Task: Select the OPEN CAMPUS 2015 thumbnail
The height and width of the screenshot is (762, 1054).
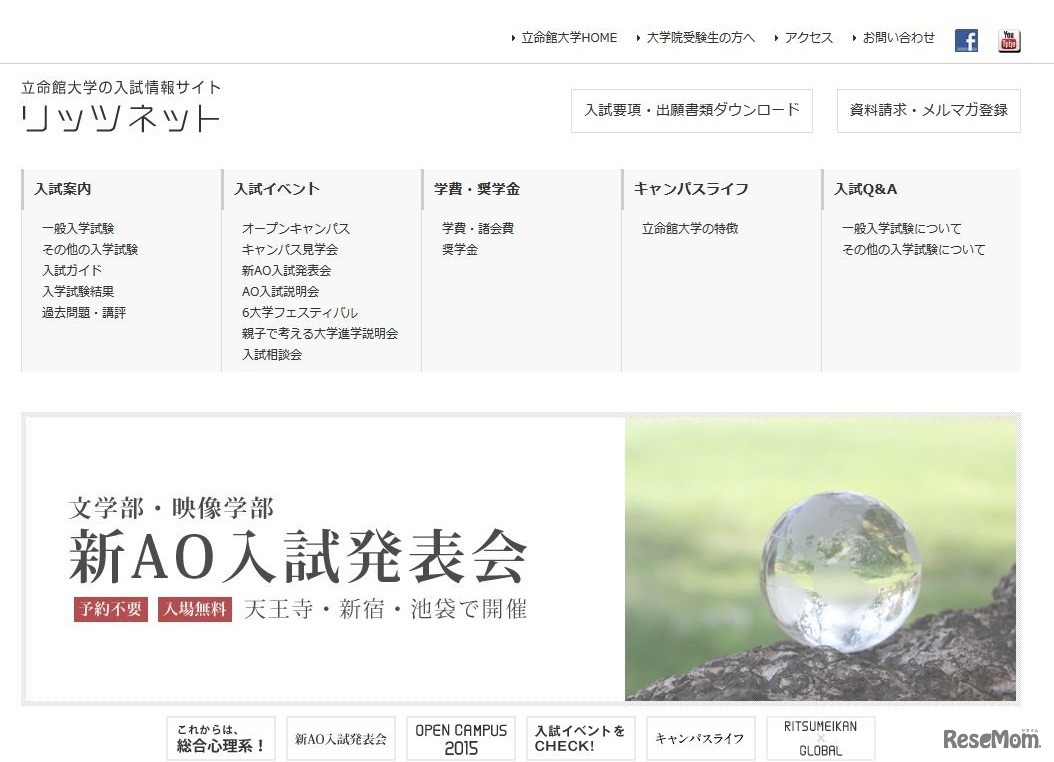Action: pos(461,738)
